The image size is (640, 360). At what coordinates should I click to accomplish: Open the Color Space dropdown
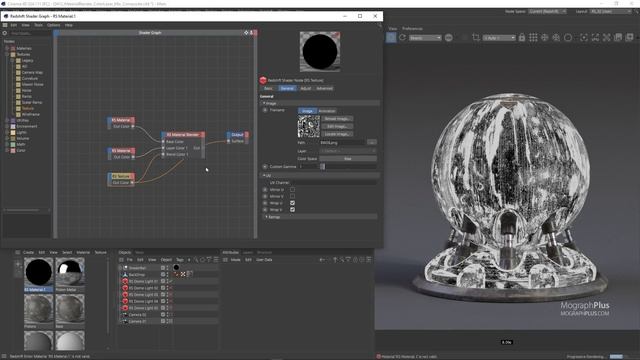pyautogui.click(x=348, y=158)
